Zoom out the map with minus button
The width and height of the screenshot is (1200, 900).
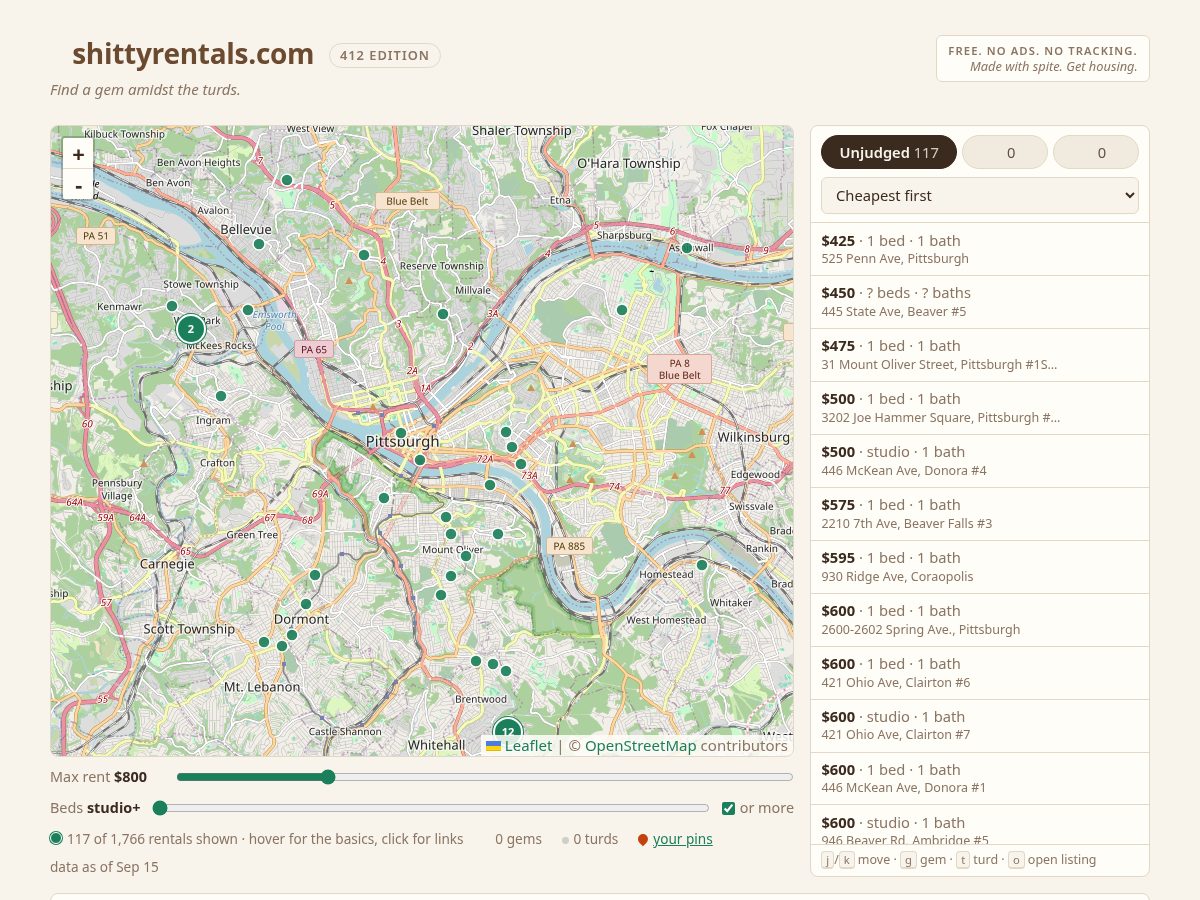coord(78,184)
